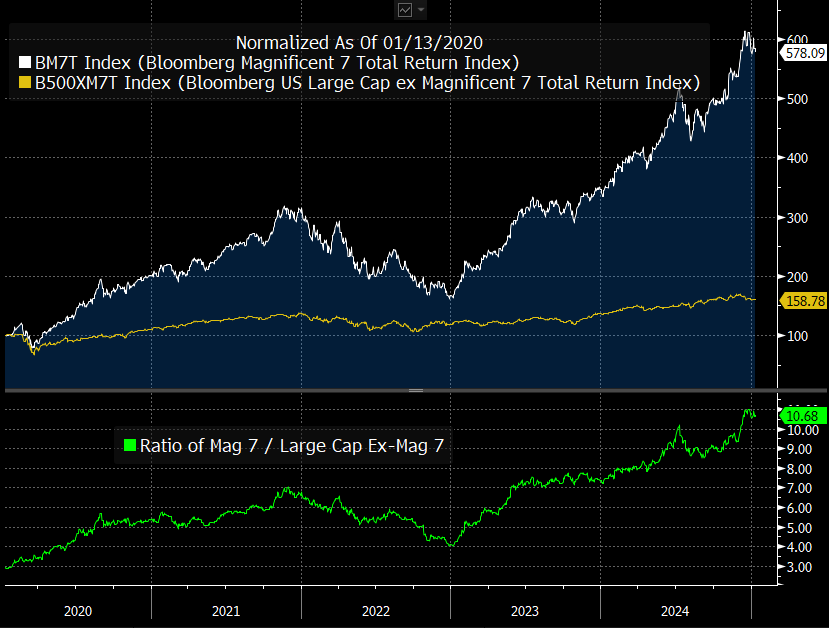Image resolution: width=829 pixels, height=628 pixels.
Task: Select the B500XM7T Index legend label
Action: (367, 83)
